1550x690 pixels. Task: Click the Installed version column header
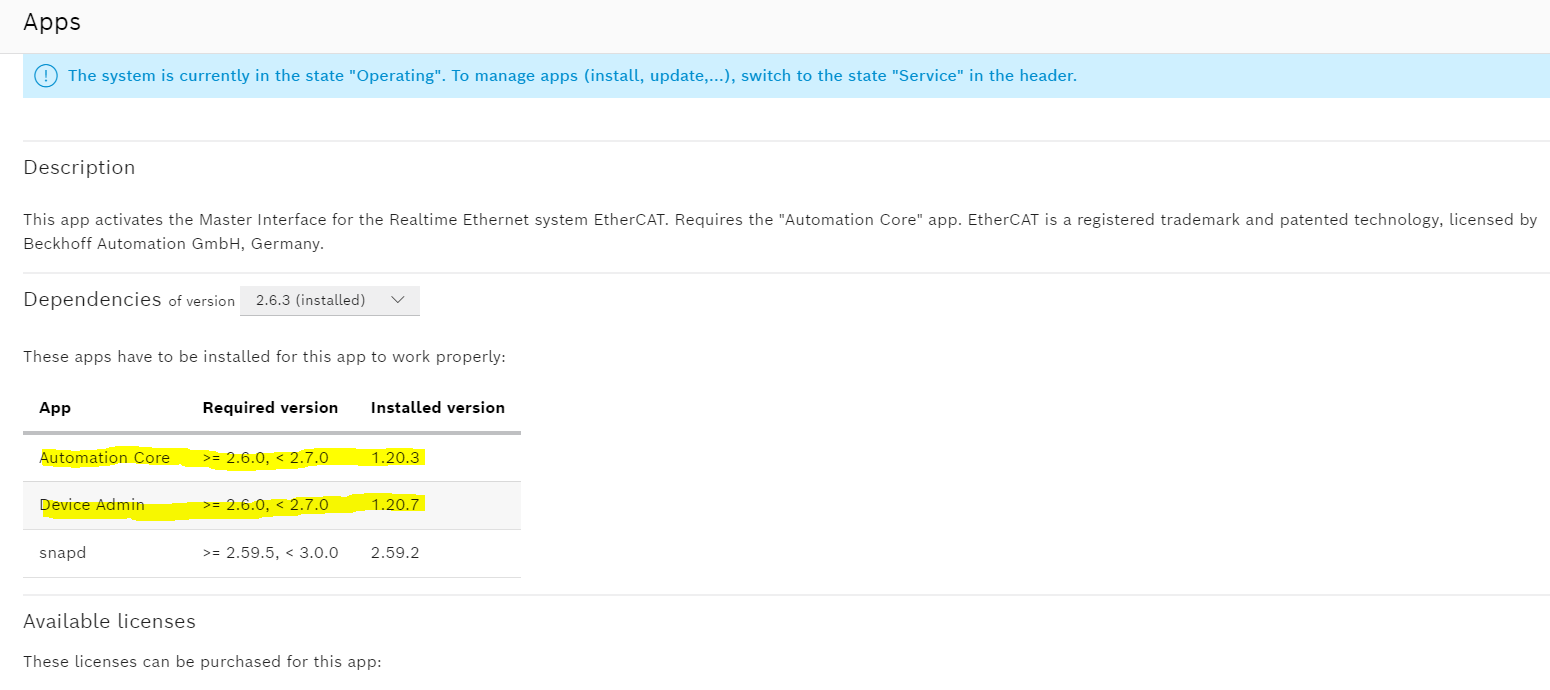437,408
